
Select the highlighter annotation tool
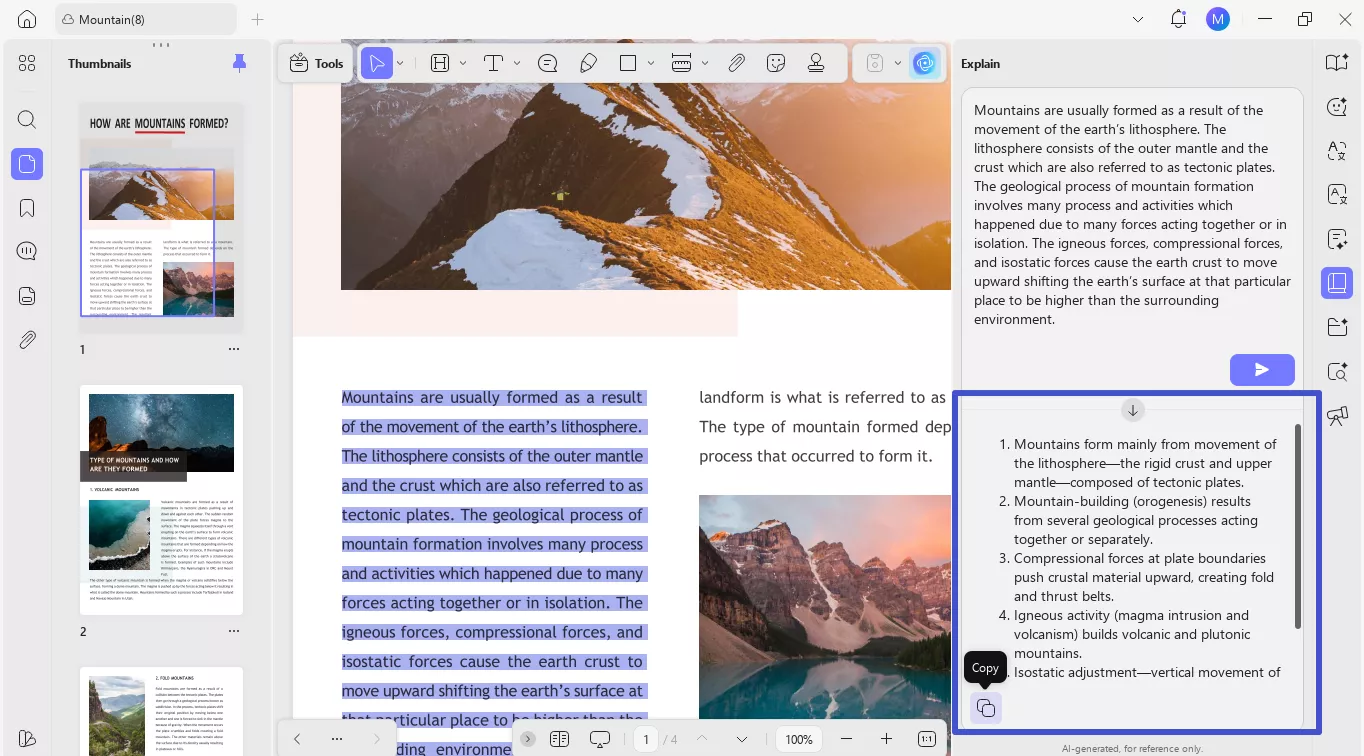pyautogui.click(x=588, y=62)
